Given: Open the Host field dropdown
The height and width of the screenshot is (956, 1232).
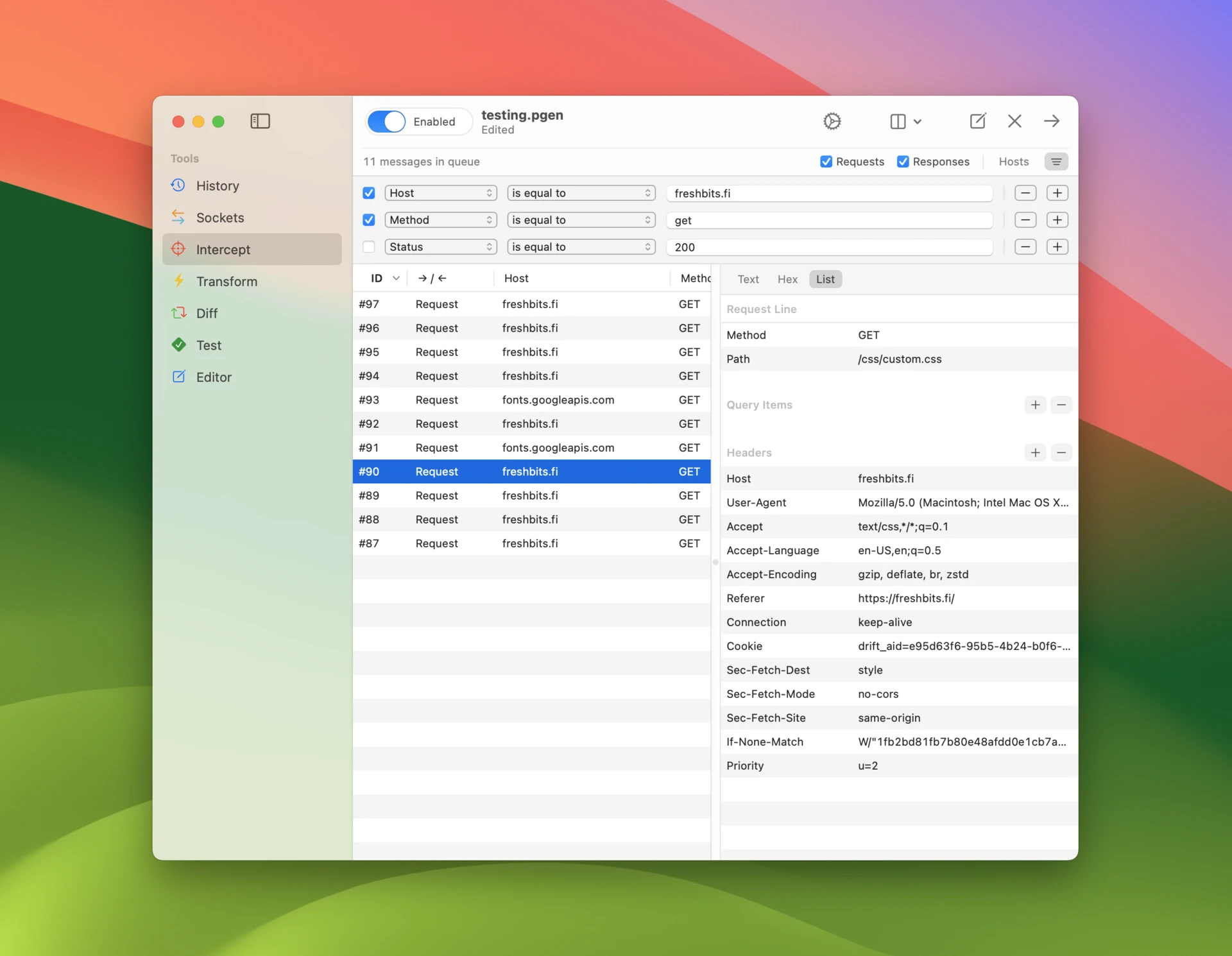Looking at the screenshot, I should click(x=440, y=193).
